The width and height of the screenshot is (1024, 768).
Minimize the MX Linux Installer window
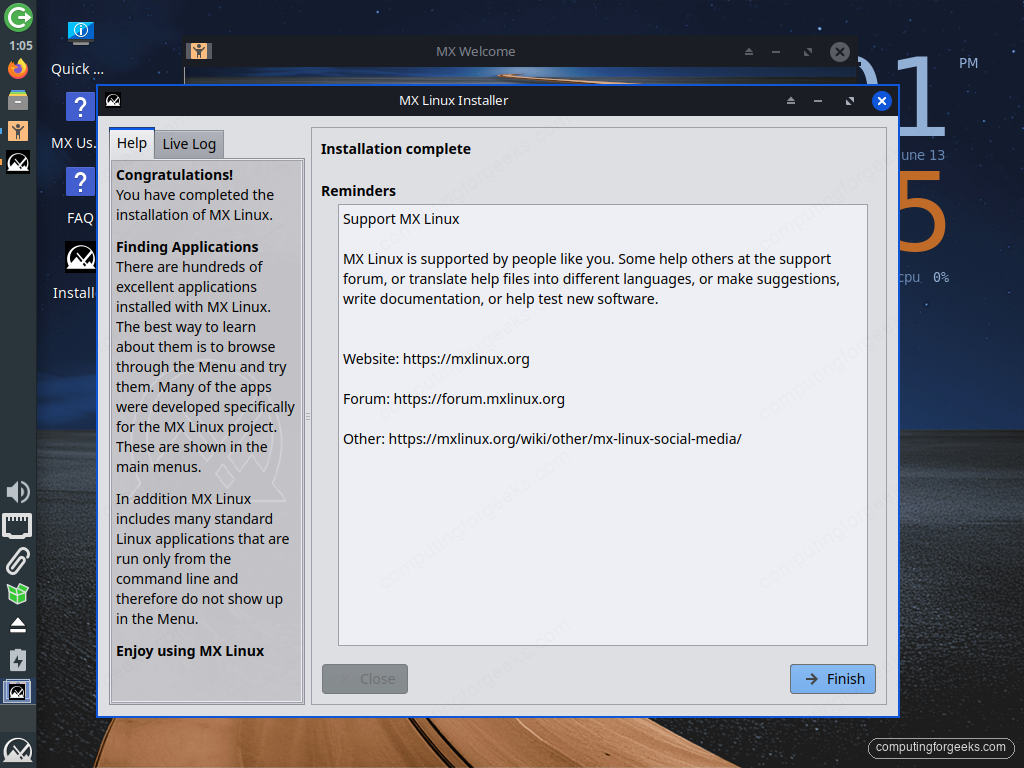(x=818, y=101)
